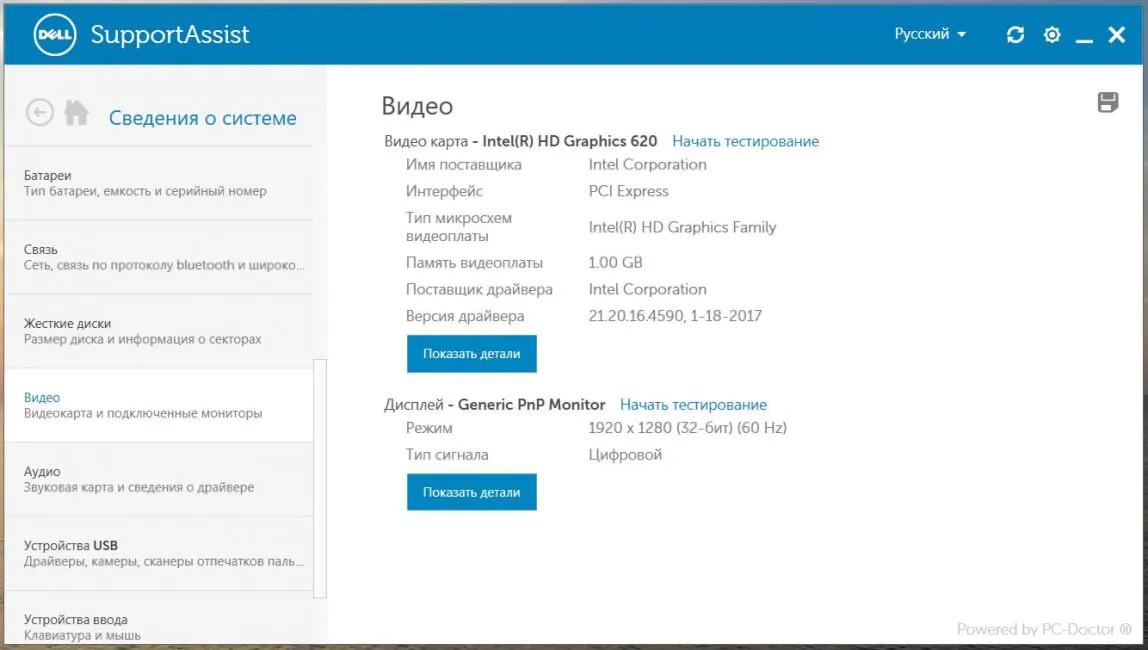This screenshot has height=650, width=1148.
Task: Click the SupportAssist title text
Action: [170, 34]
